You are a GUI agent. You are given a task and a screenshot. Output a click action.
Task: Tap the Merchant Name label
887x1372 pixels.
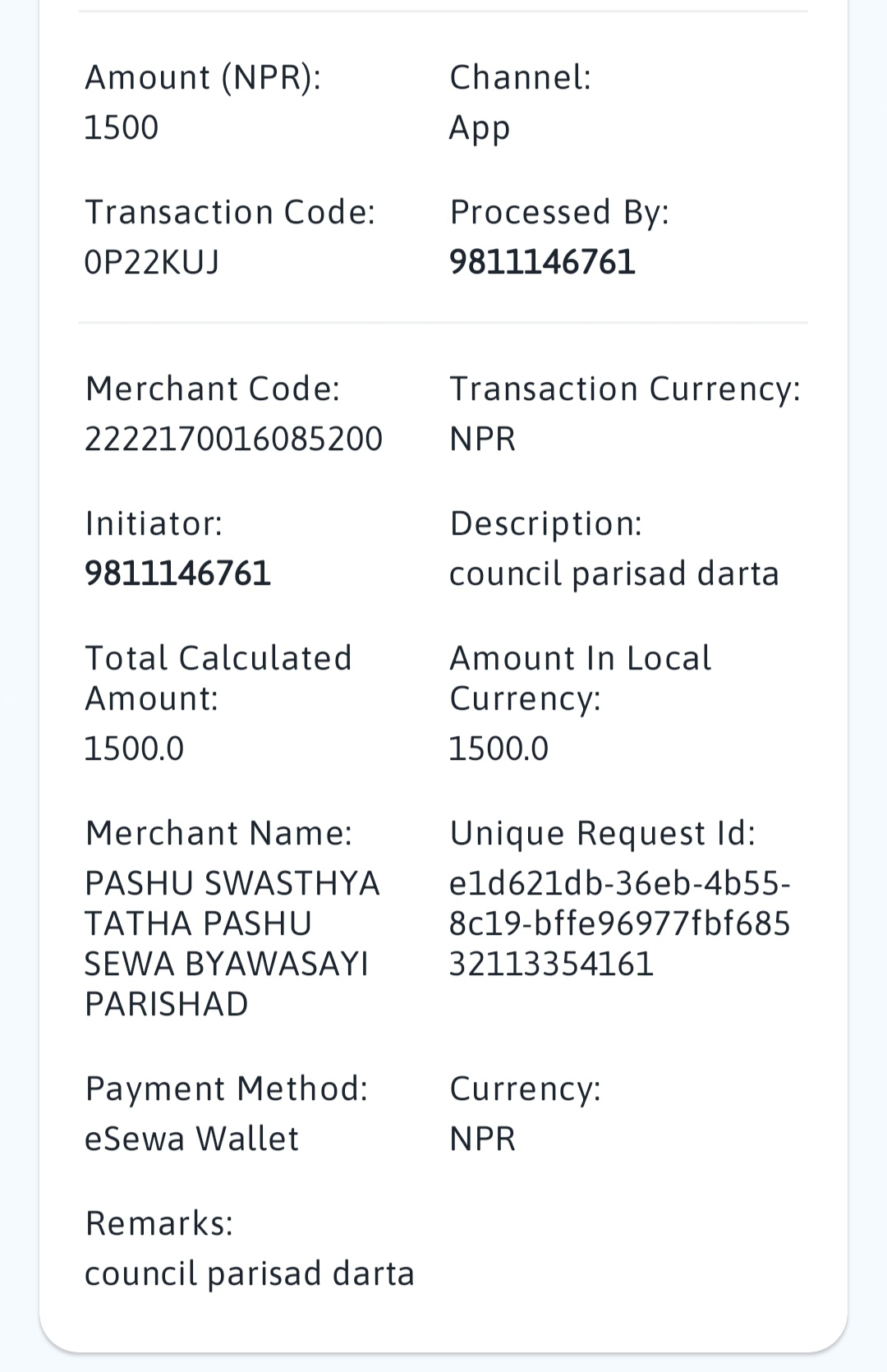[x=218, y=833]
